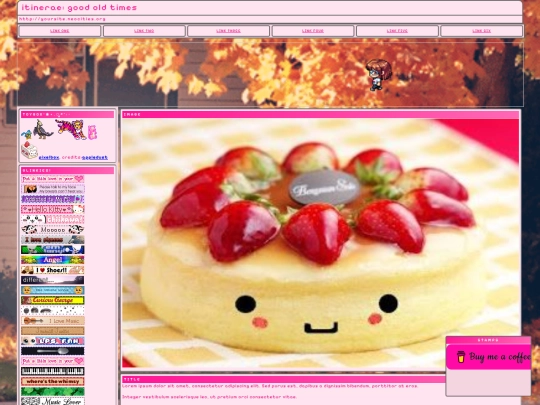Click the 'I love pigeons' blinkie
This screenshot has width=540, height=405.
[x=52, y=240]
